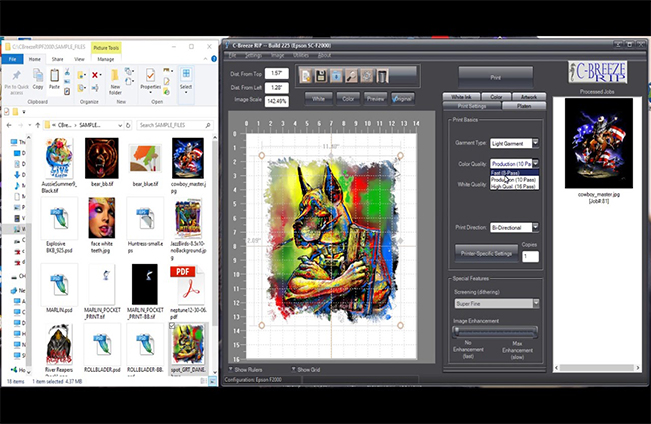651x424 pixels.
Task: Click the Edit icon in Open group
Action: [167, 81]
